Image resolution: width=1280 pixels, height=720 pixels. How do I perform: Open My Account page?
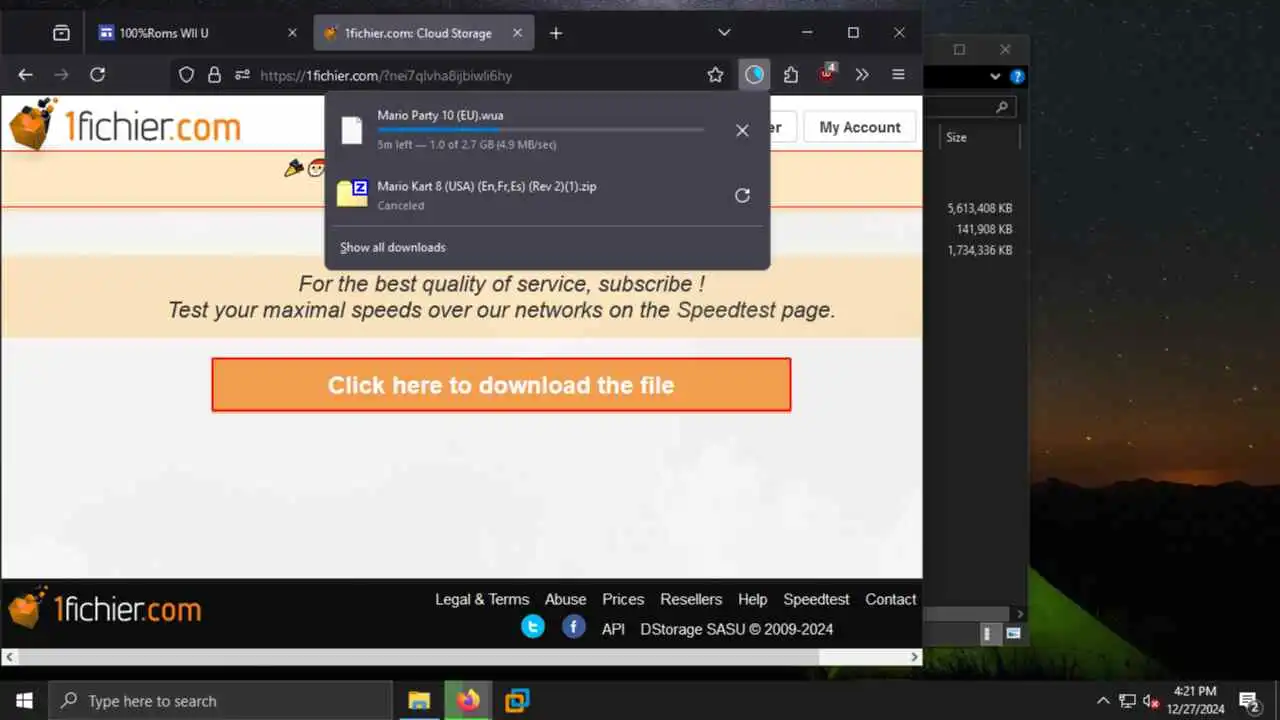pos(860,127)
